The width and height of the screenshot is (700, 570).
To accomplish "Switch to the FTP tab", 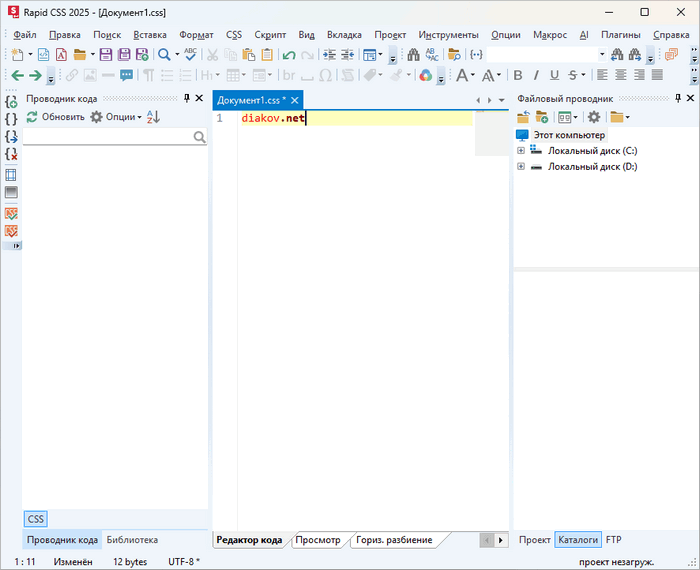I will pos(613,540).
